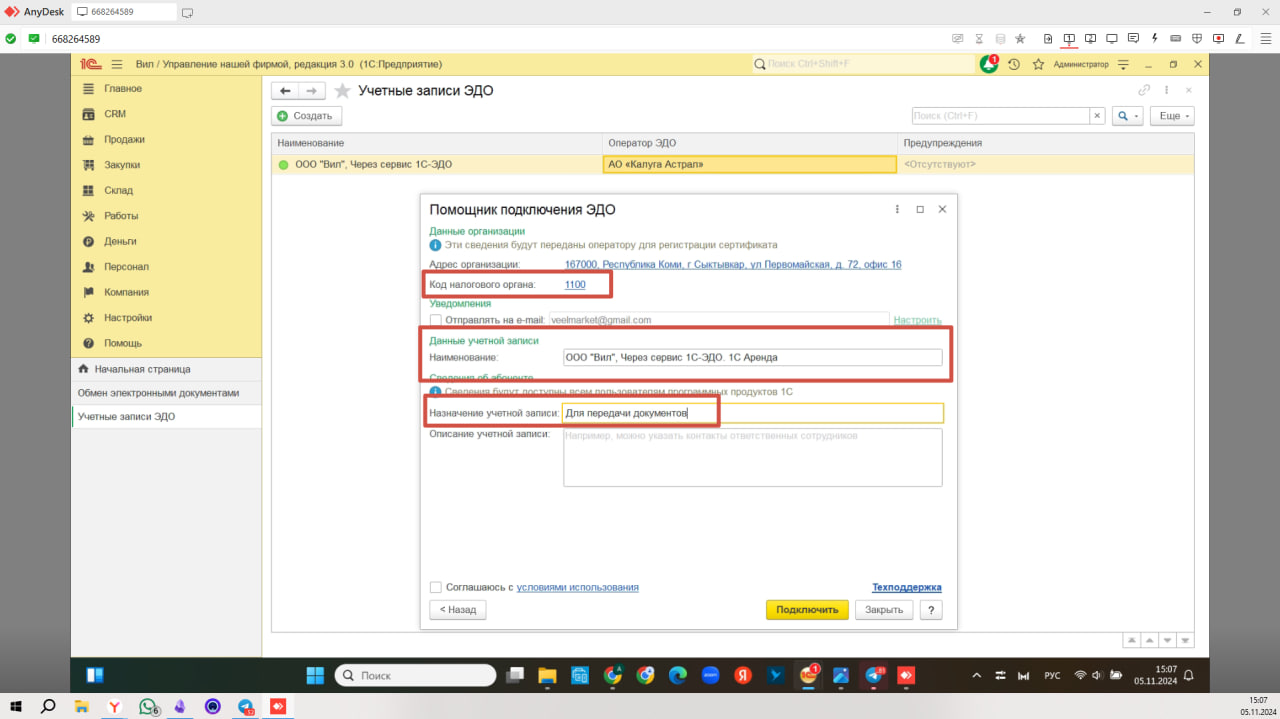Screen dimensions: 1280x719
Task: Expand the Еще dropdown menu
Action: (1172, 116)
